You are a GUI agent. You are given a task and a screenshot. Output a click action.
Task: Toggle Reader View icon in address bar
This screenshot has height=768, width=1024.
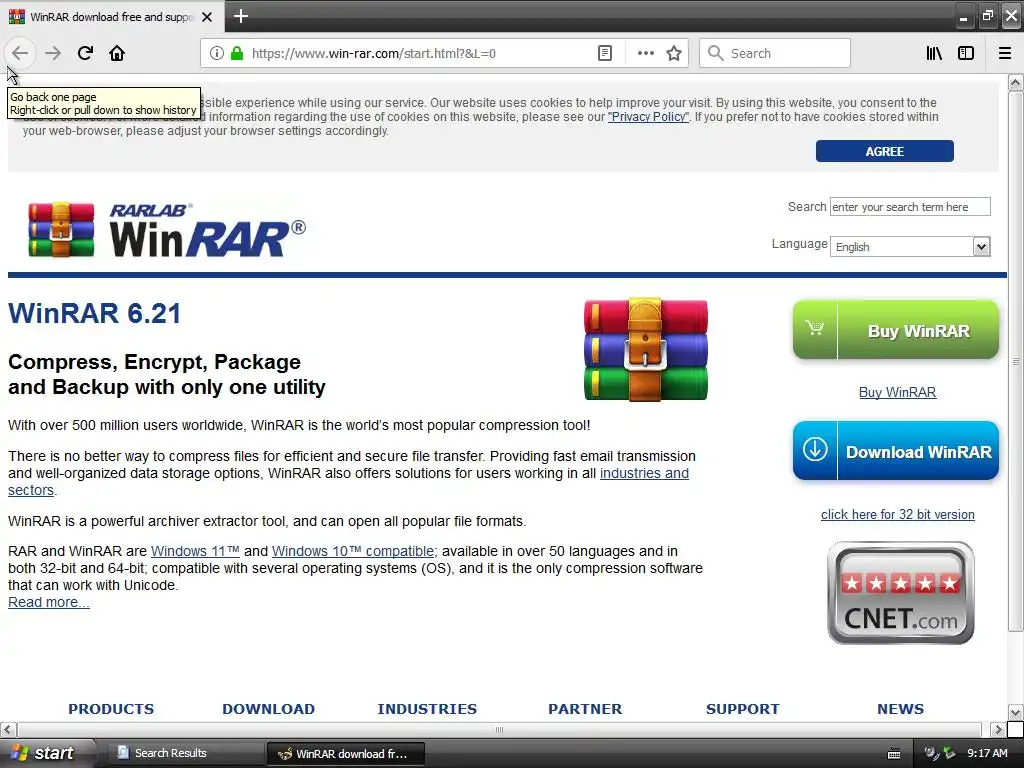click(605, 53)
